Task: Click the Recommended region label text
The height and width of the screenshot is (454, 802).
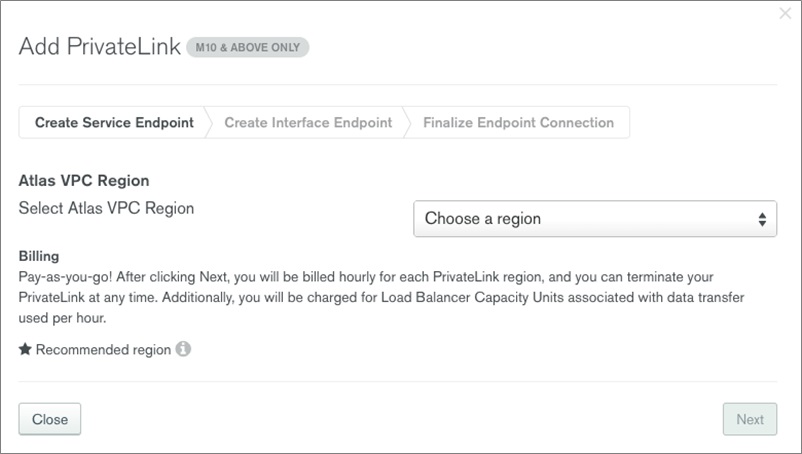Action: click(103, 350)
